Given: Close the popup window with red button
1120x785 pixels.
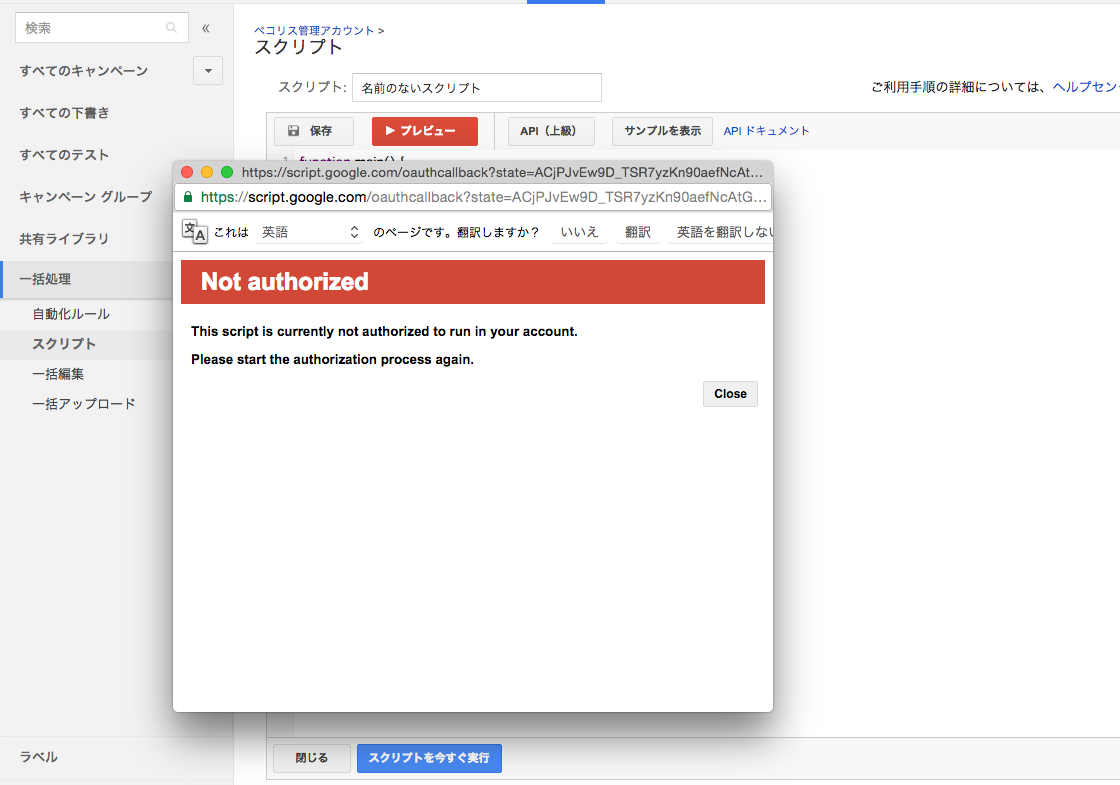Looking at the screenshot, I should 187,172.
